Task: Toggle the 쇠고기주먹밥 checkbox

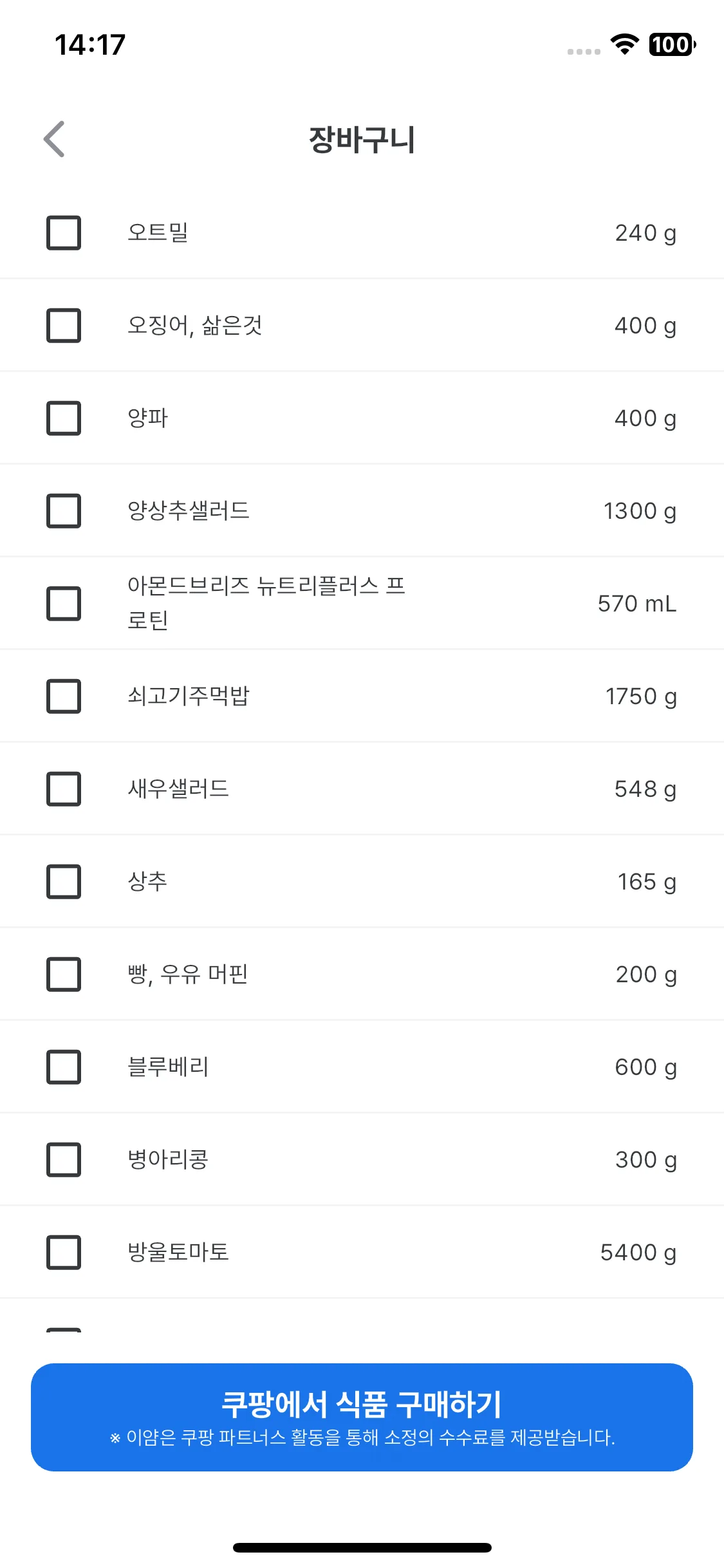Action: 64,696
